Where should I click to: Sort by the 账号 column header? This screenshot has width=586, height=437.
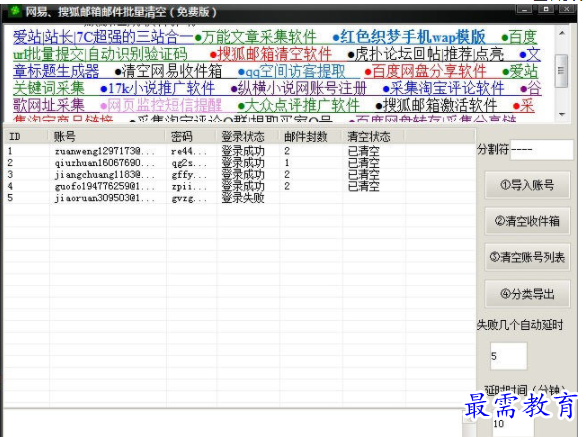107,136
